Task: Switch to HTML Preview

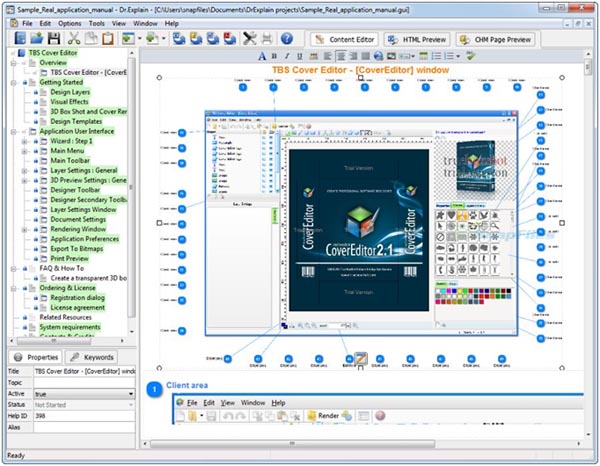Action: click(x=417, y=39)
